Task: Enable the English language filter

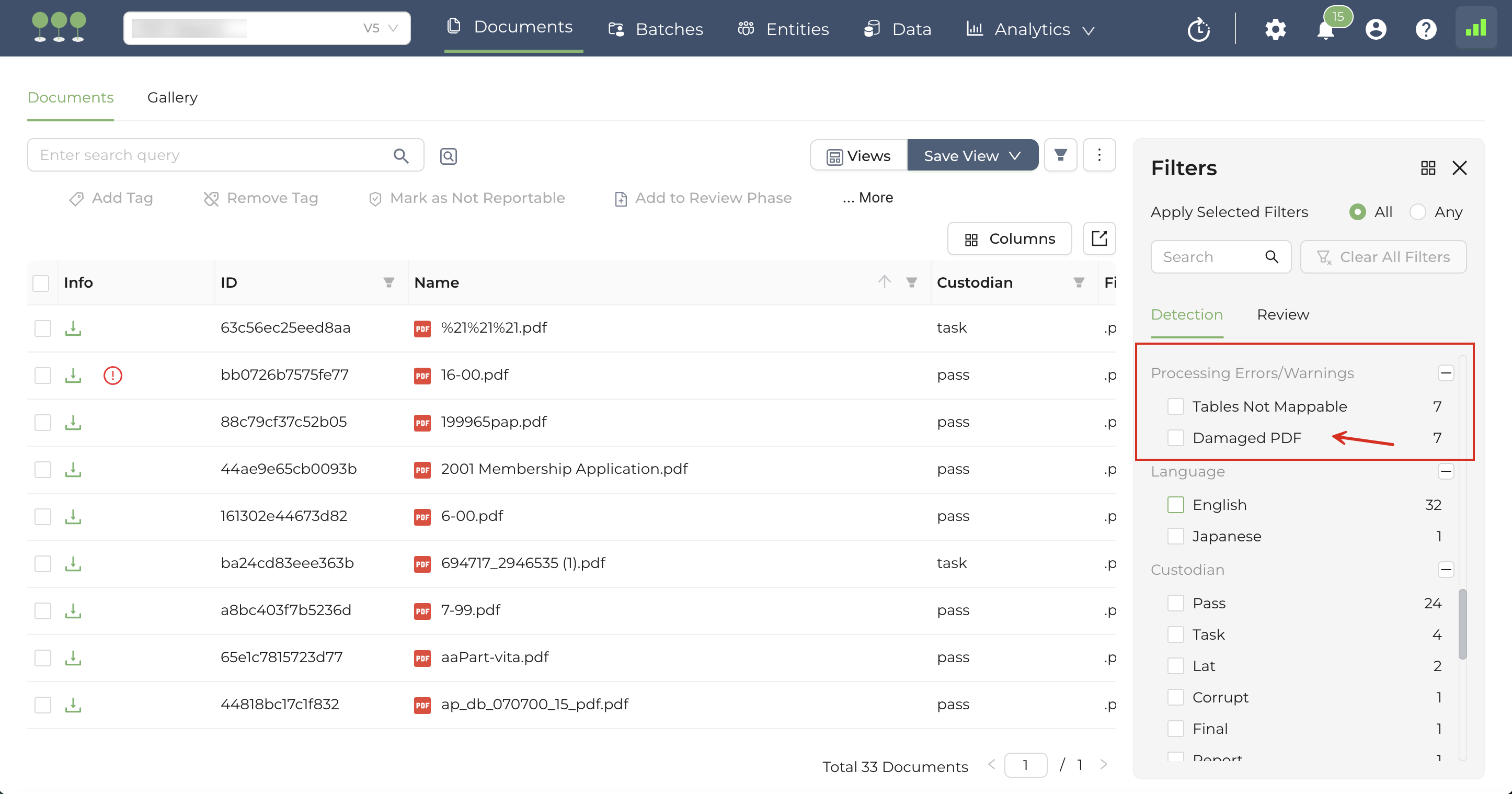Action: click(x=1175, y=504)
